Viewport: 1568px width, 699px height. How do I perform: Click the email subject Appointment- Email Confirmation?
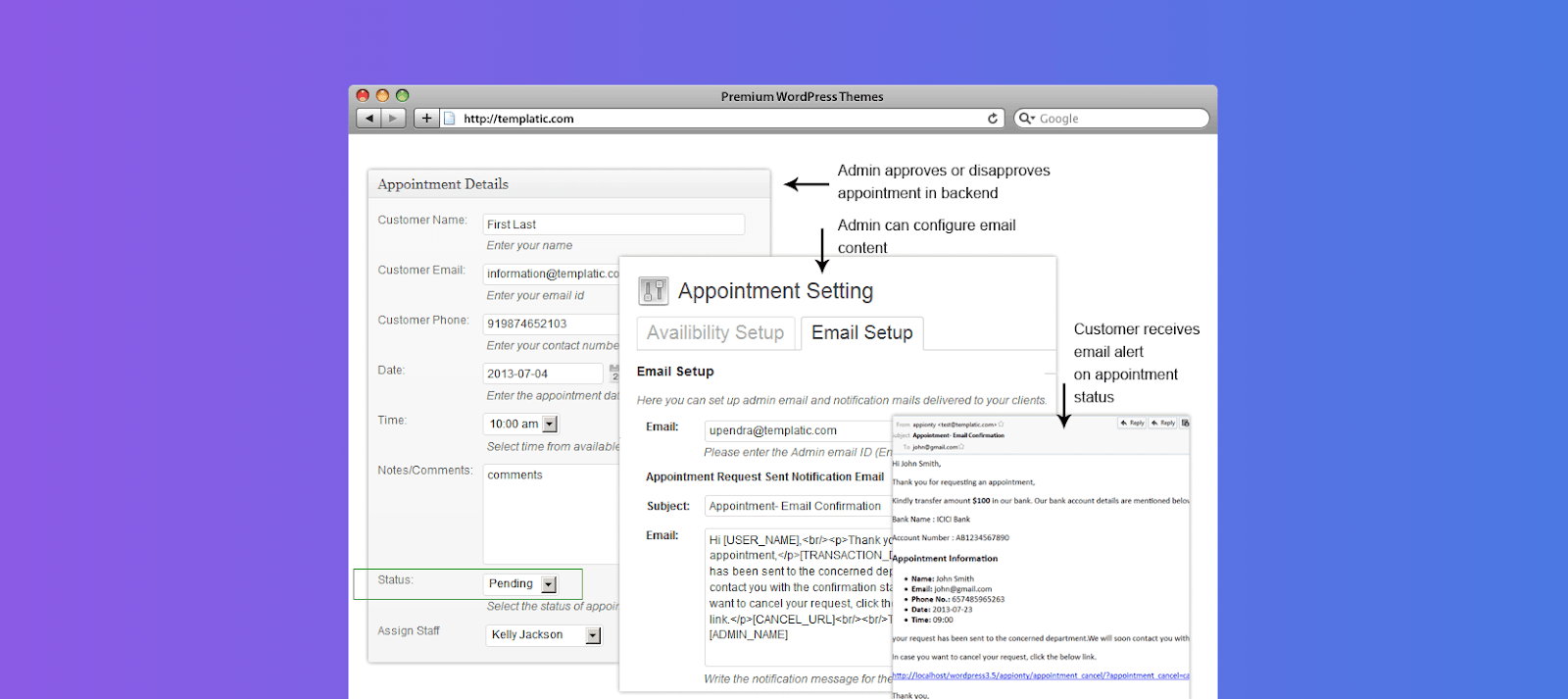[958, 435]
